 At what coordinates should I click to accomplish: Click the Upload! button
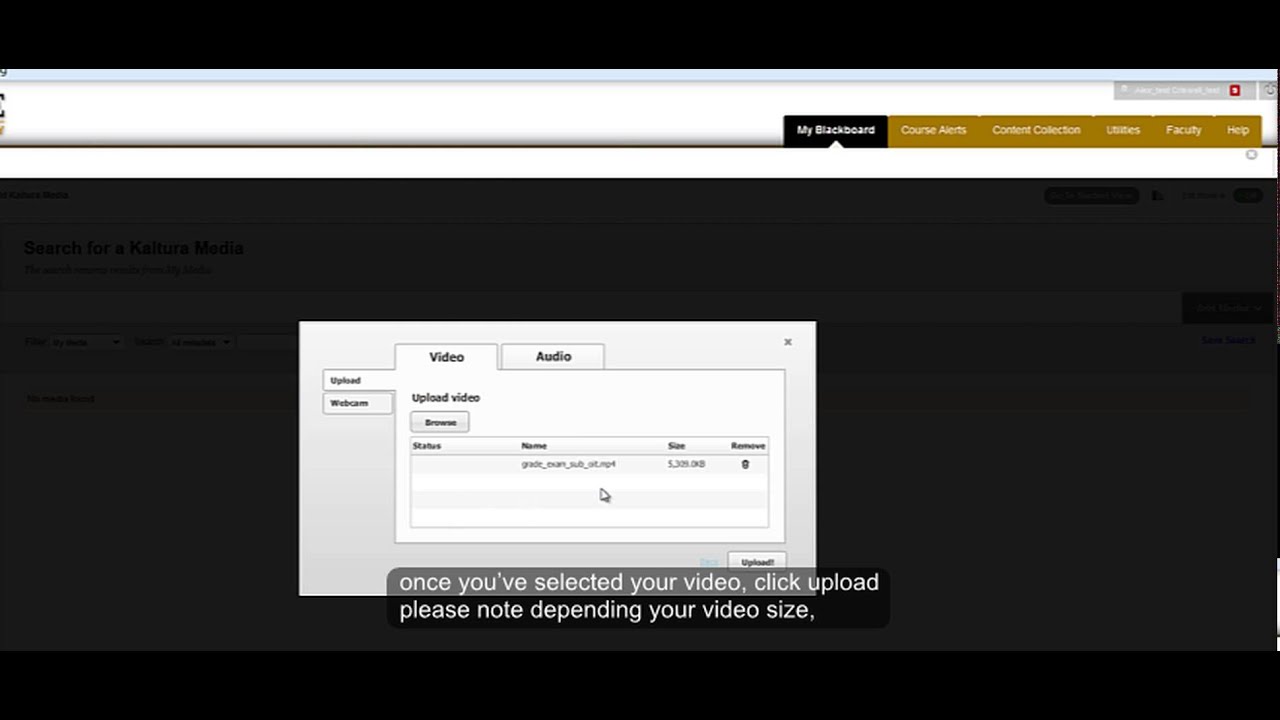[x=757, y=562]
